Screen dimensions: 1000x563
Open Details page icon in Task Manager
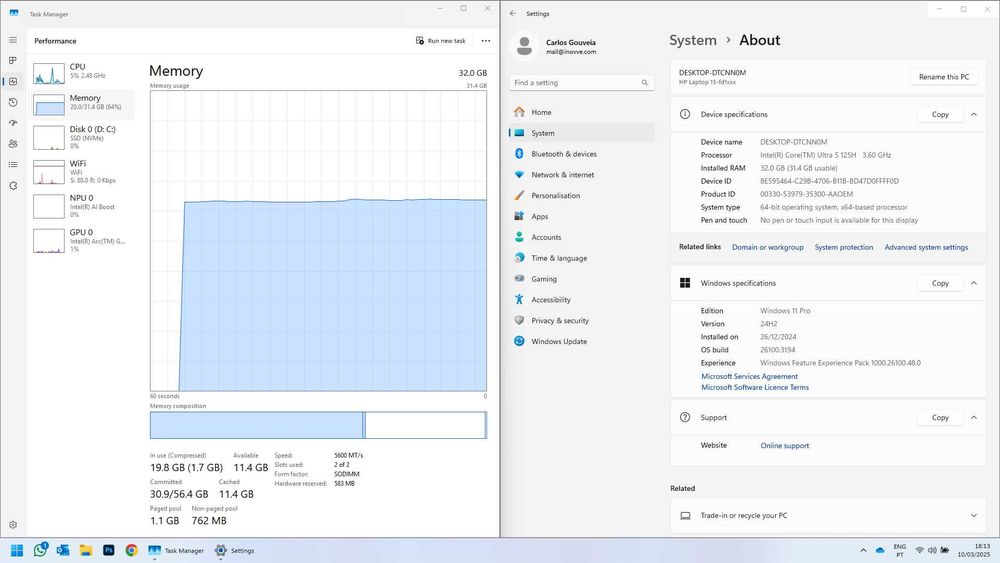click(13, 165)
